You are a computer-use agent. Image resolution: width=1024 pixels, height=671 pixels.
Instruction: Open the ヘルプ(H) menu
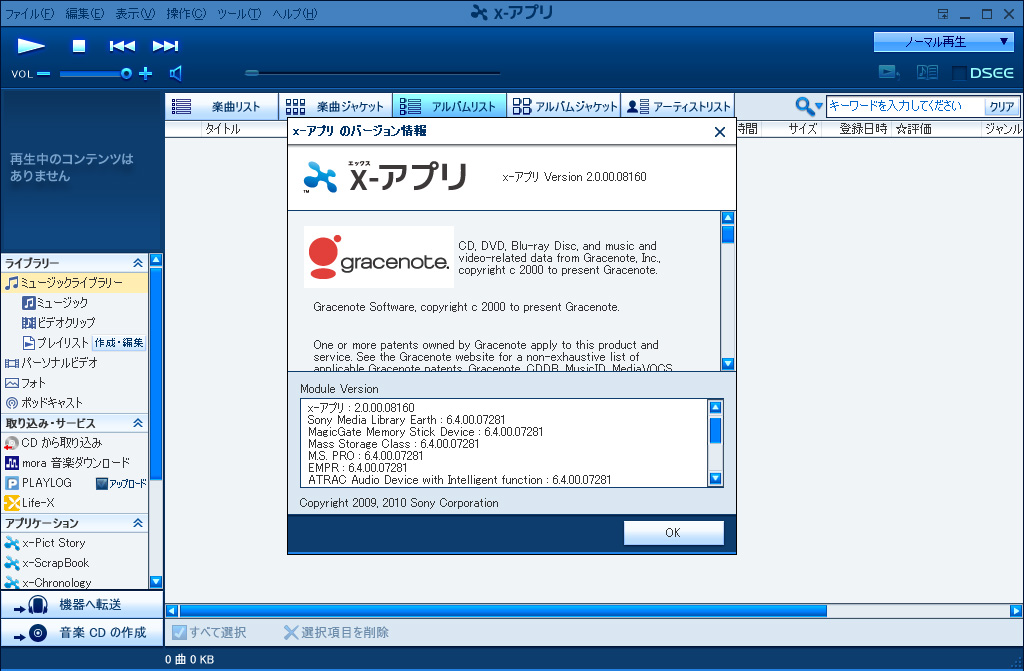pyautogui.click(x=295, y=14)
